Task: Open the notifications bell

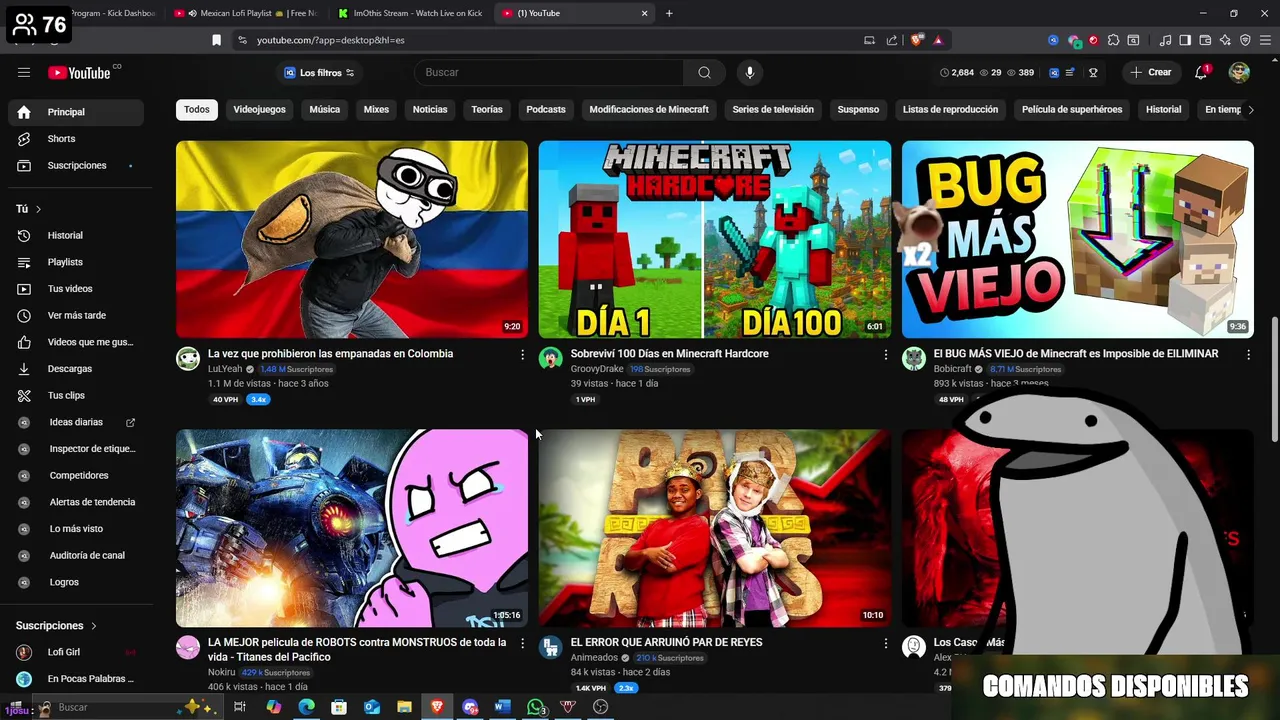Action: pos(1202,72)
